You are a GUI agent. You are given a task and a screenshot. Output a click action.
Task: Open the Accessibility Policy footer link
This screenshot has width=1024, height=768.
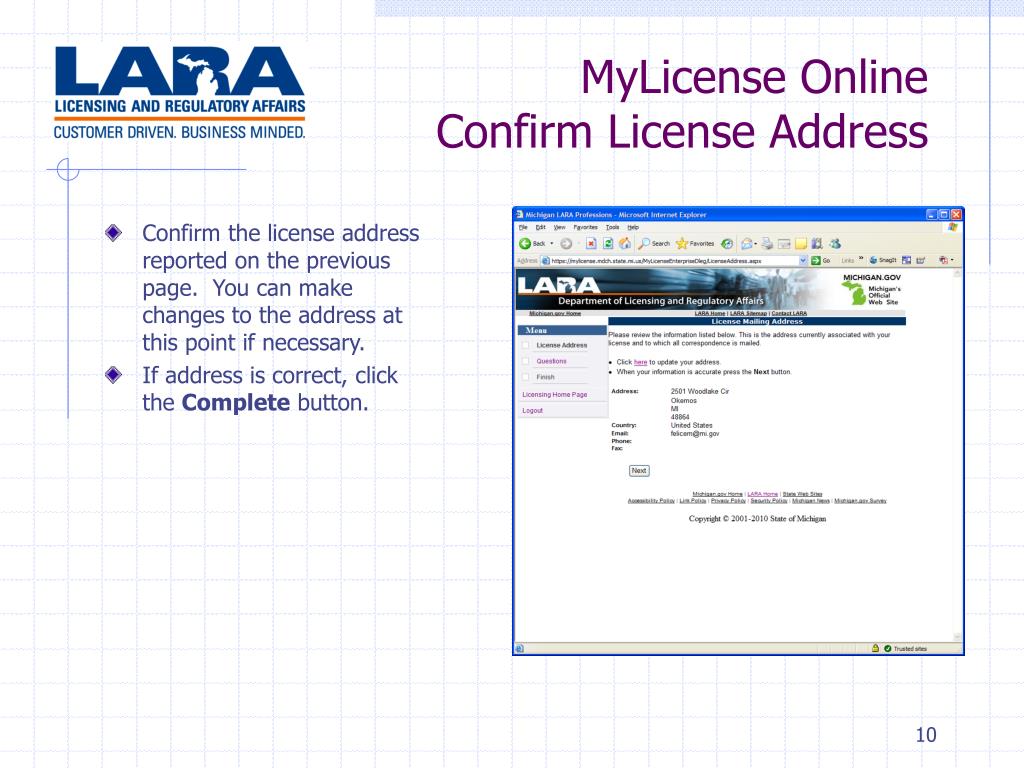651,501
